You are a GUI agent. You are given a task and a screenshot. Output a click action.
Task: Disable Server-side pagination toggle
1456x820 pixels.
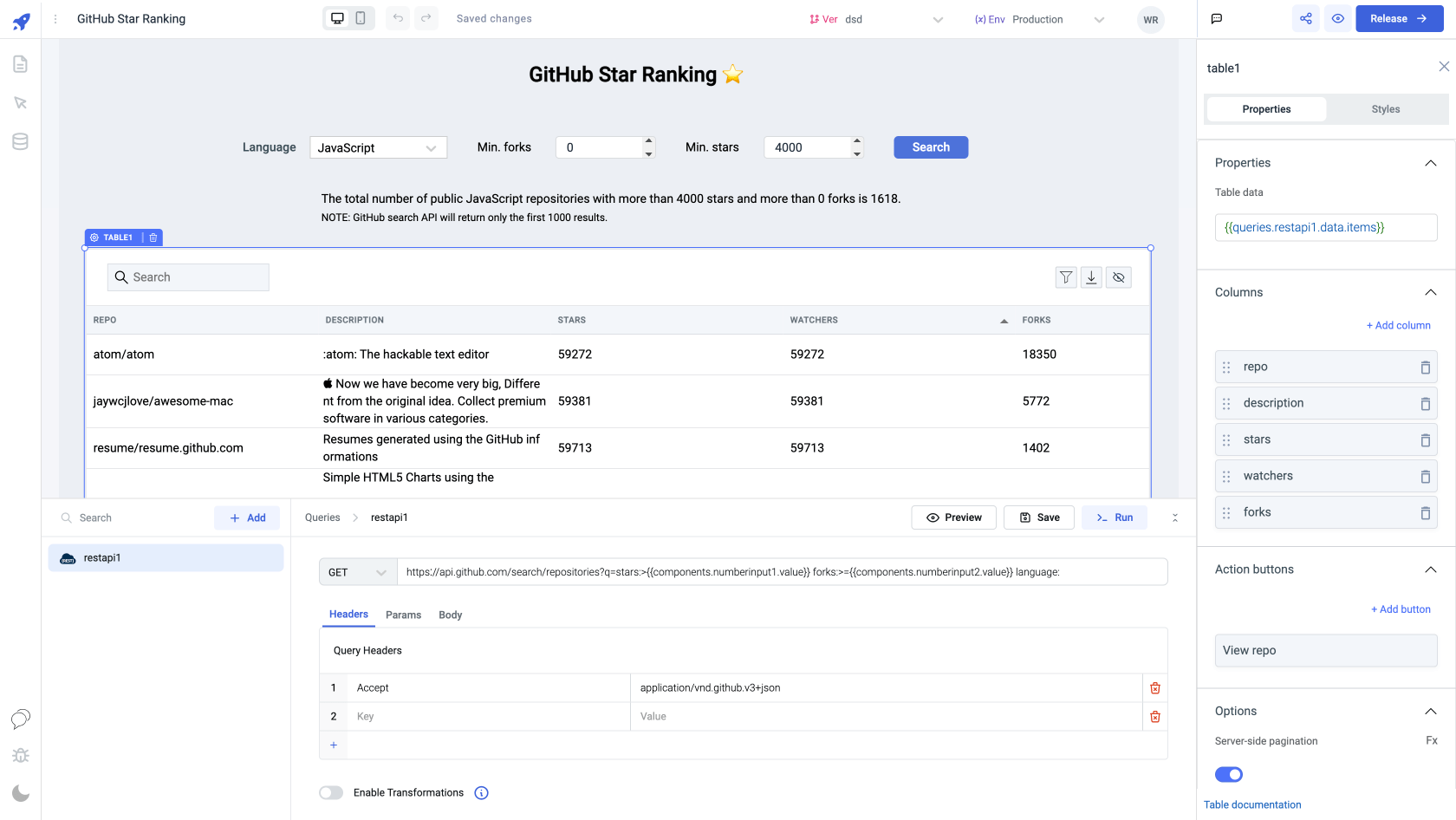coord(1228,774)
